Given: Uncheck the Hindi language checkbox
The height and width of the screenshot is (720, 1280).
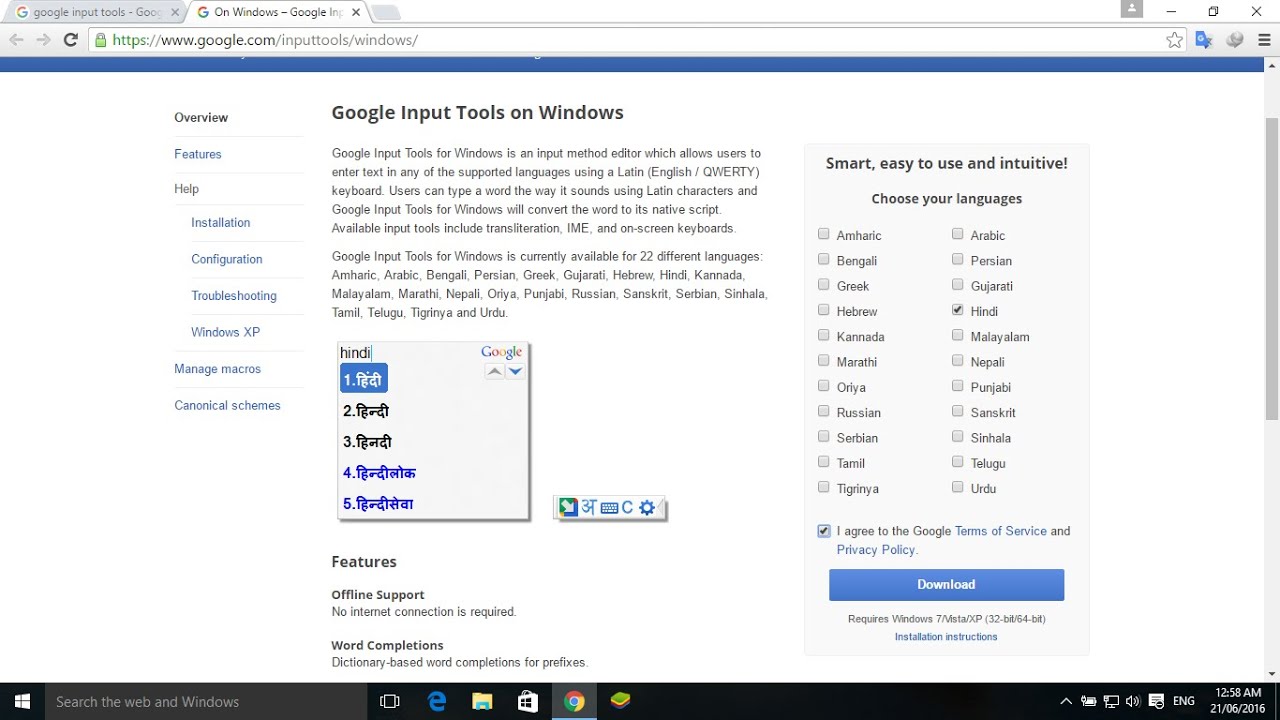Looking at the screenshot, I should tap(958, 310).
